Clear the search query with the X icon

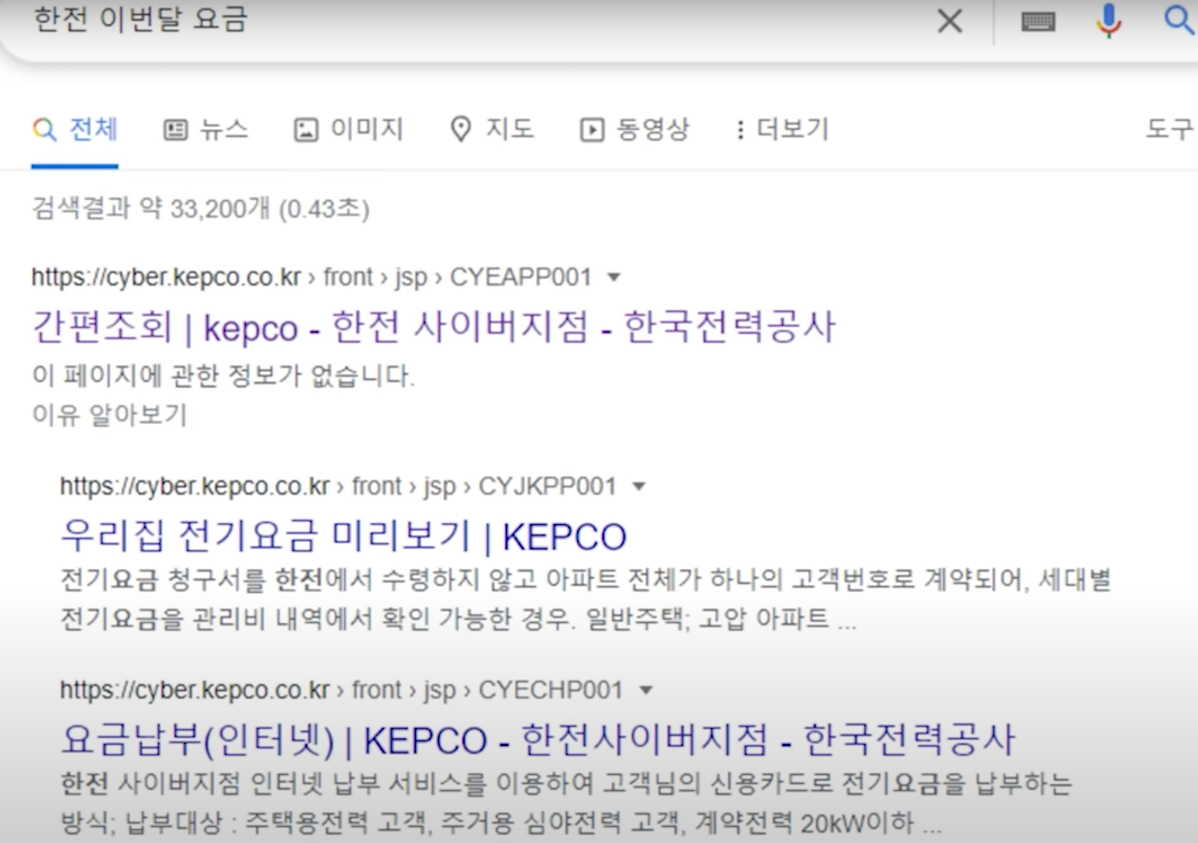(x=950, y=21)
